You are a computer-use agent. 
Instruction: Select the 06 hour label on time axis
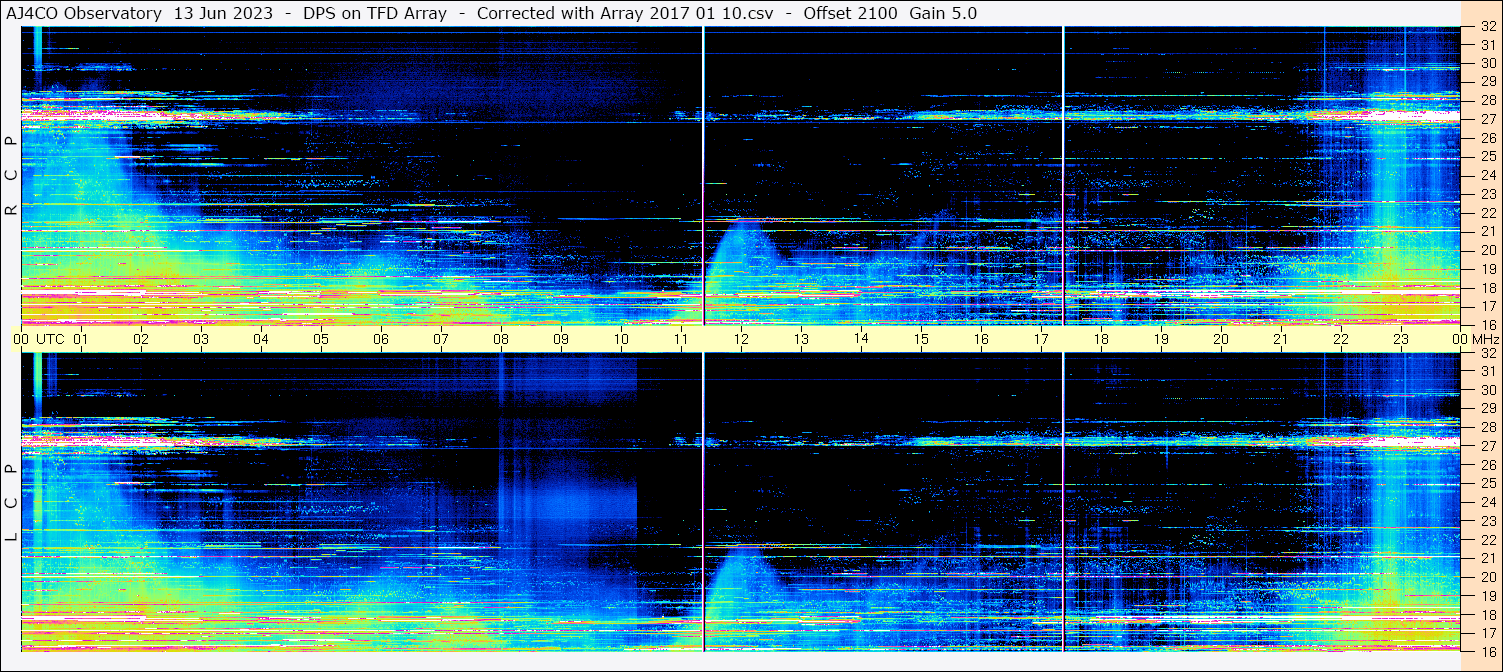[381, 339]
